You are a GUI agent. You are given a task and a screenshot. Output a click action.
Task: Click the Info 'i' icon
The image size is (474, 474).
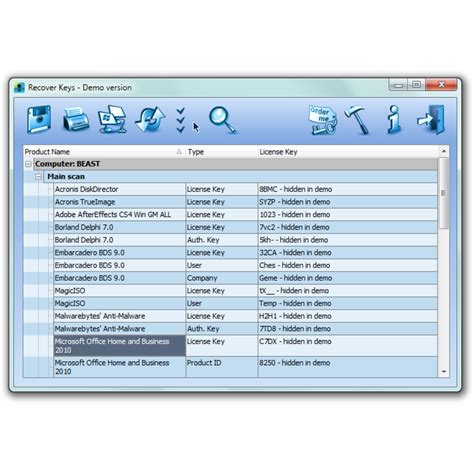[x=394, y=119]
